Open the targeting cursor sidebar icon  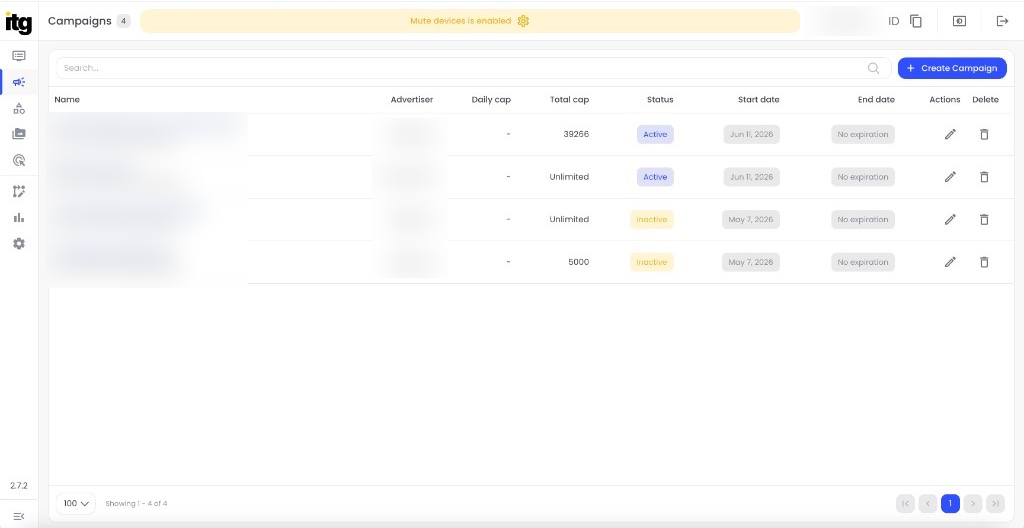coord(19,160)
